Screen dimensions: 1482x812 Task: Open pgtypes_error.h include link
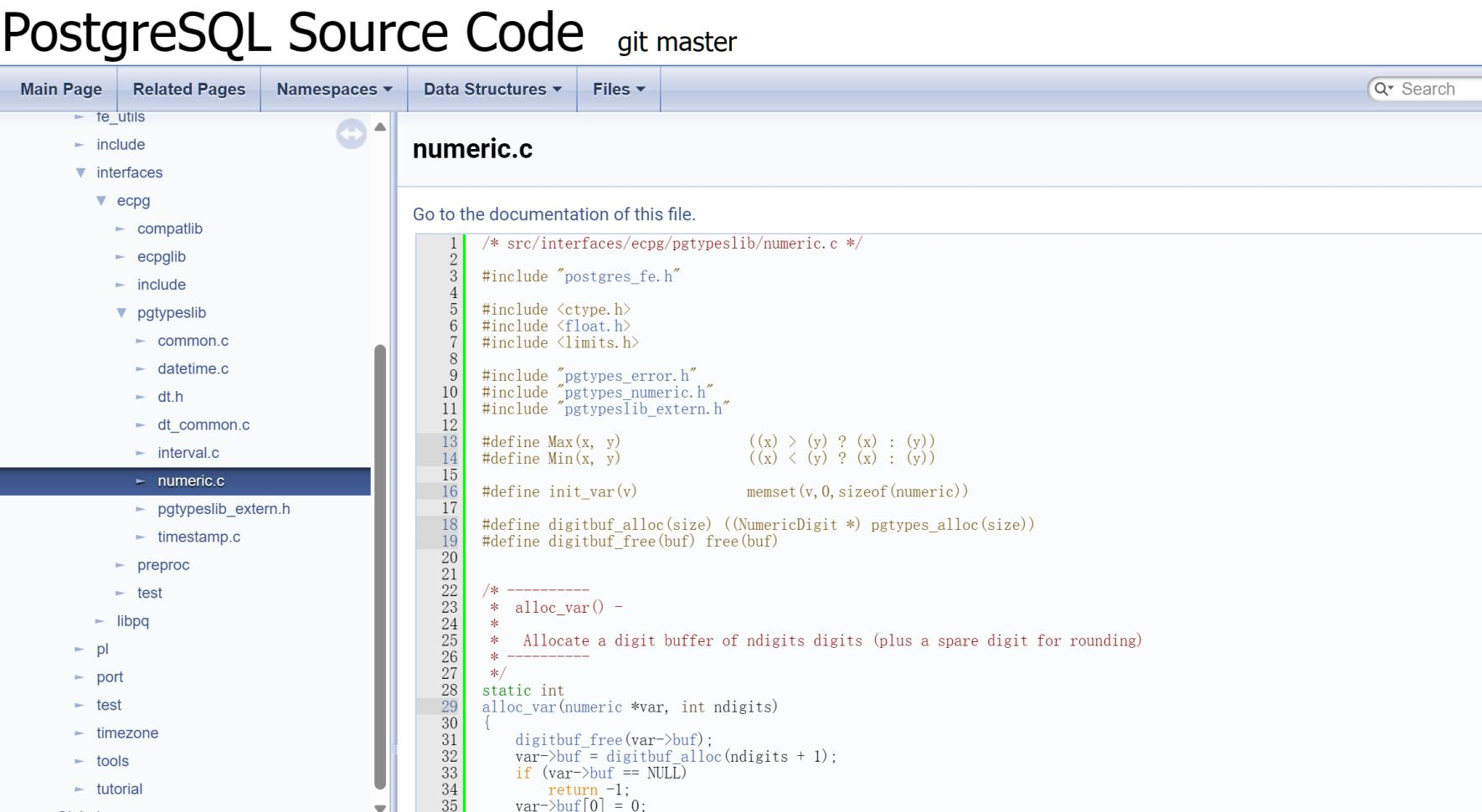pos(627,376)
